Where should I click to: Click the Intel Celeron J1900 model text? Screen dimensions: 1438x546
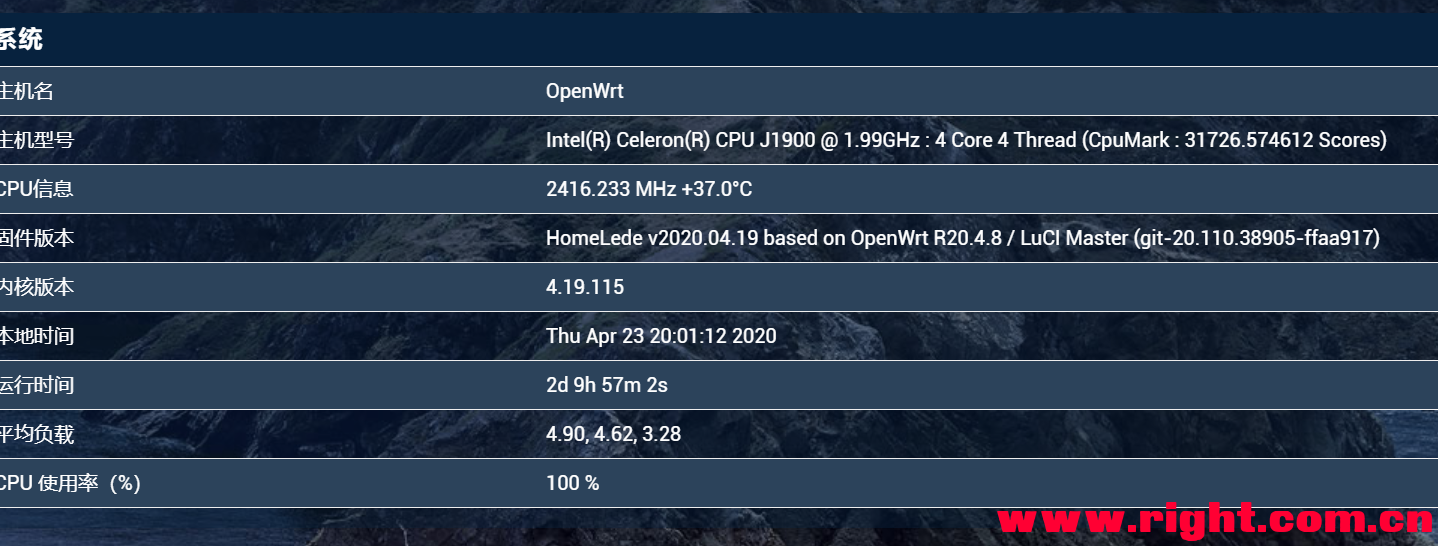pyautogui.click(x=965, y=140)
